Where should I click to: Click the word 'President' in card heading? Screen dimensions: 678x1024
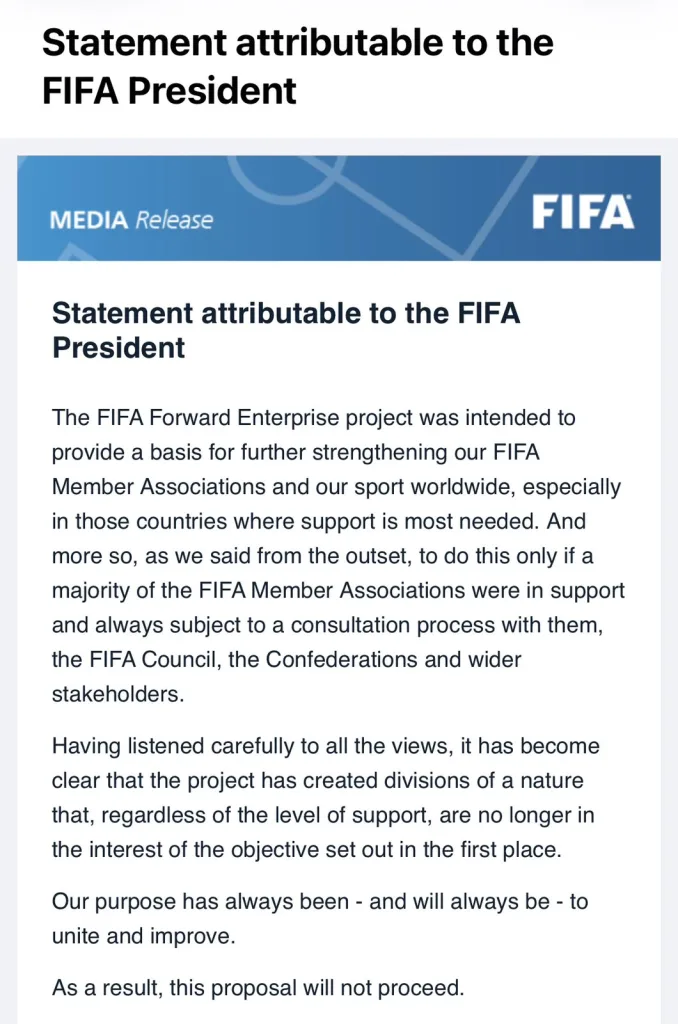point(119,347)
